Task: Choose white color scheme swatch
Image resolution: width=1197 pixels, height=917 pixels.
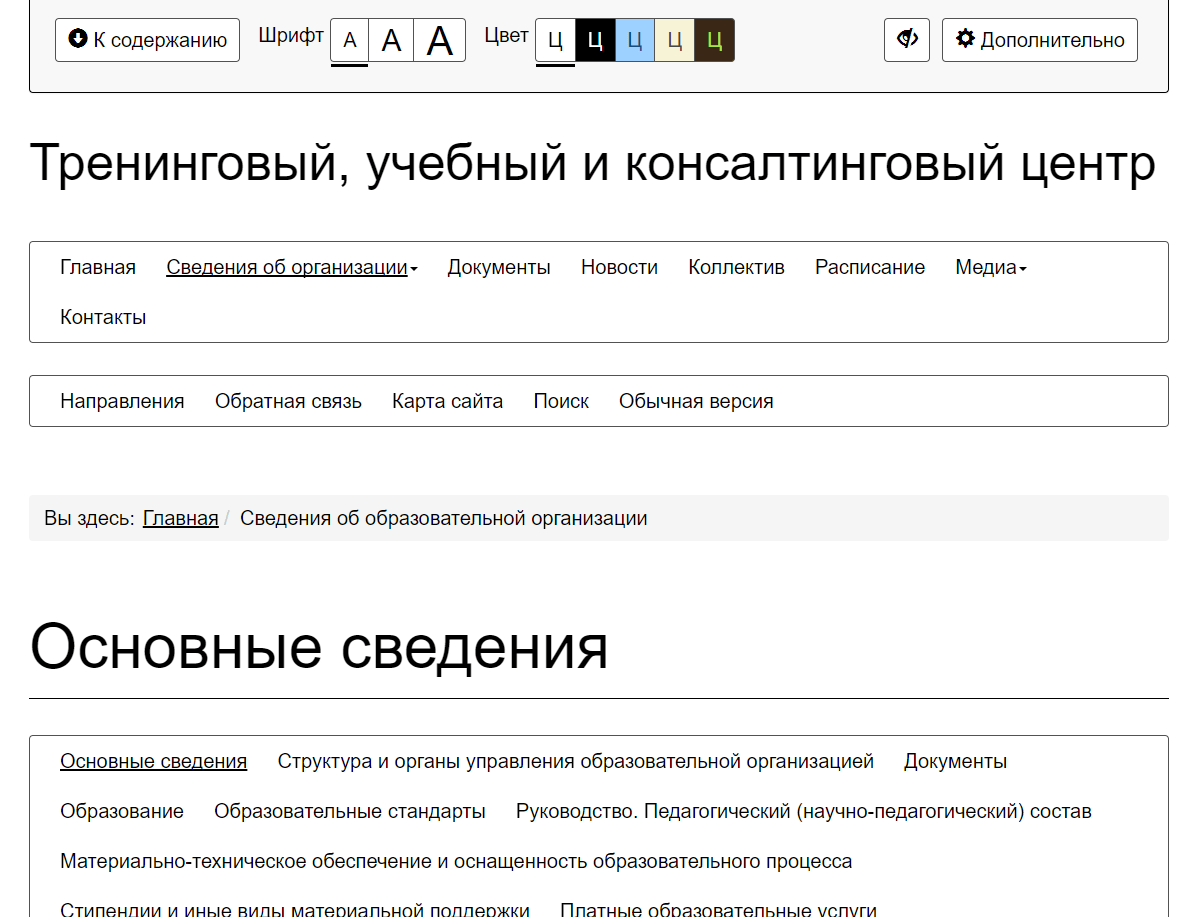Action: [556, 41]
